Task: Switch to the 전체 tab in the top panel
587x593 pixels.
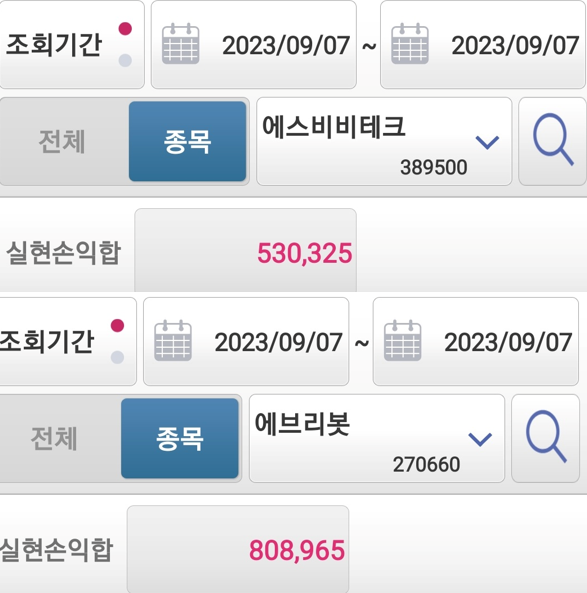Action: click(x=62, y=141)
